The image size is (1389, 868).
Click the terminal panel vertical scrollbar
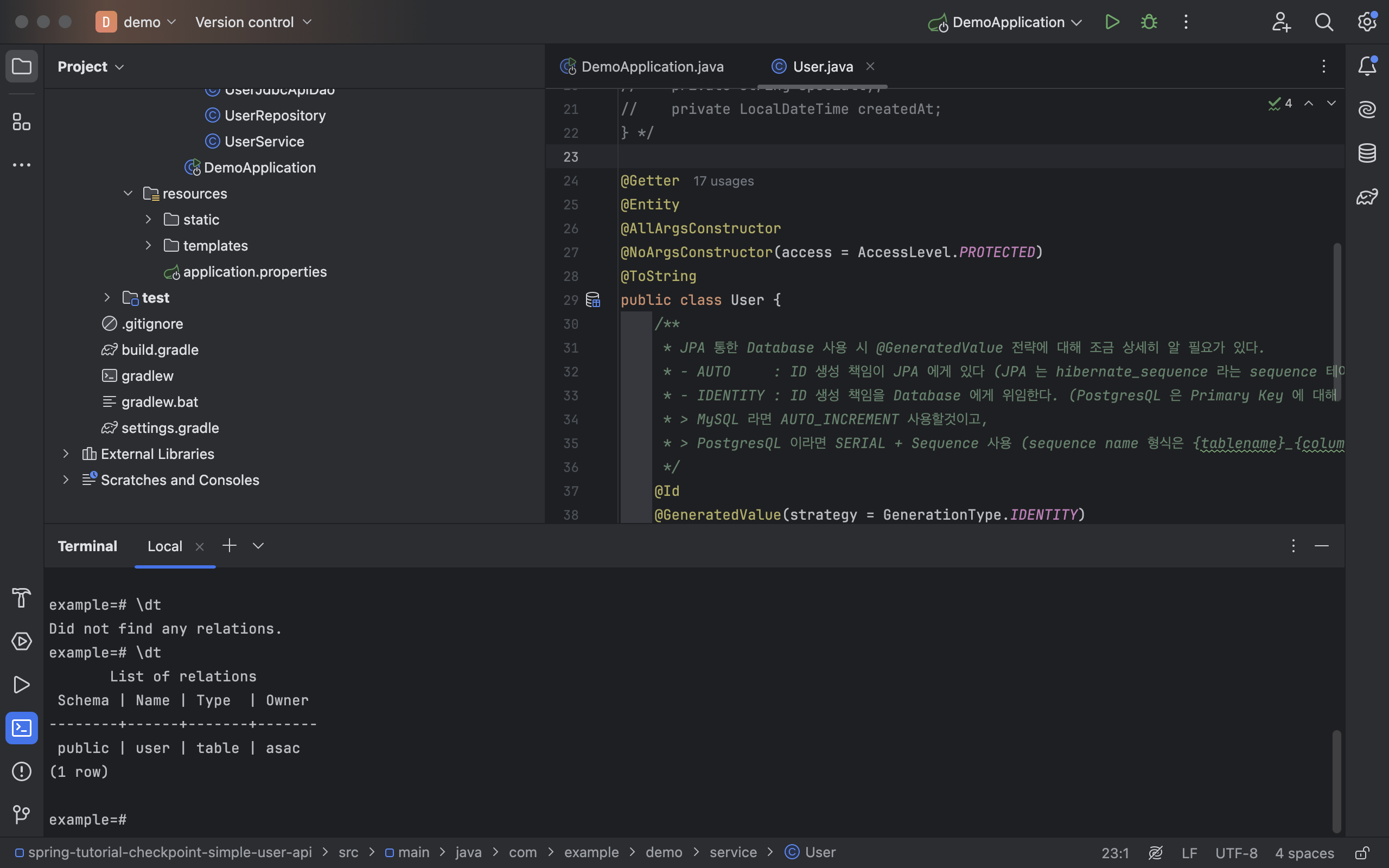pos(1336,781)
